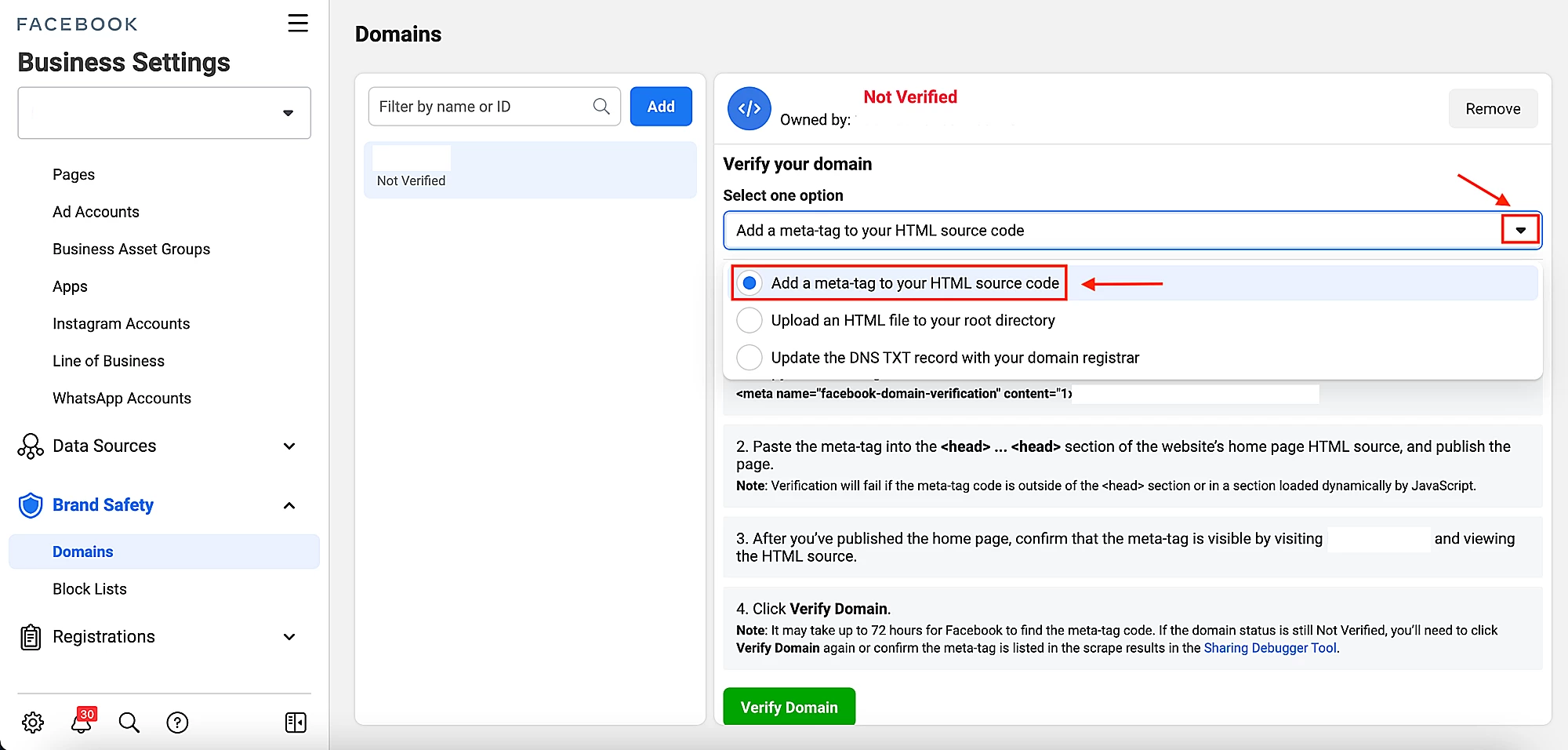Click the Registrations label
This screenshot has height=750, width=1568.
(103, 637)
